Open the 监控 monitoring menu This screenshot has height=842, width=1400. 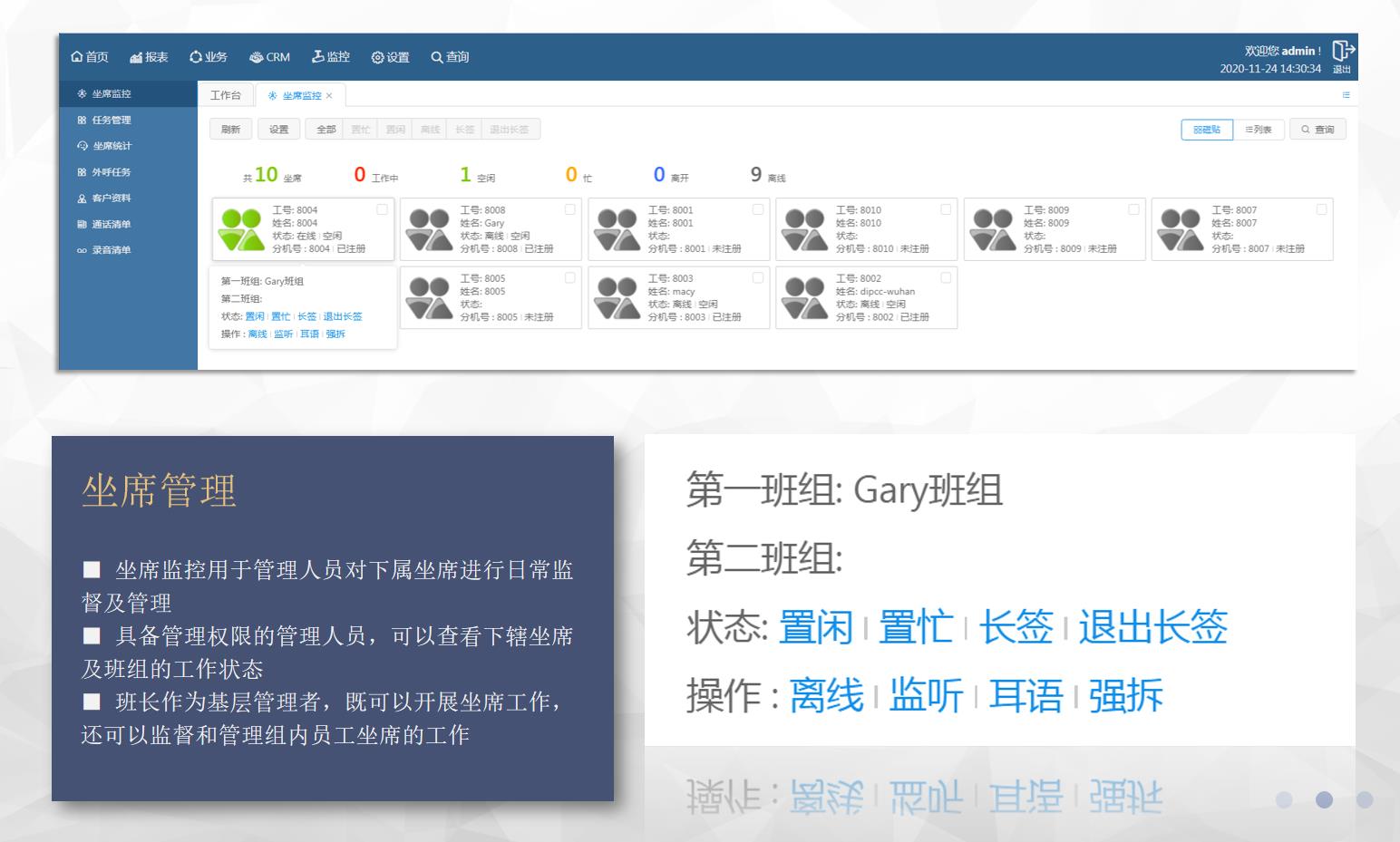pos(331,57)
